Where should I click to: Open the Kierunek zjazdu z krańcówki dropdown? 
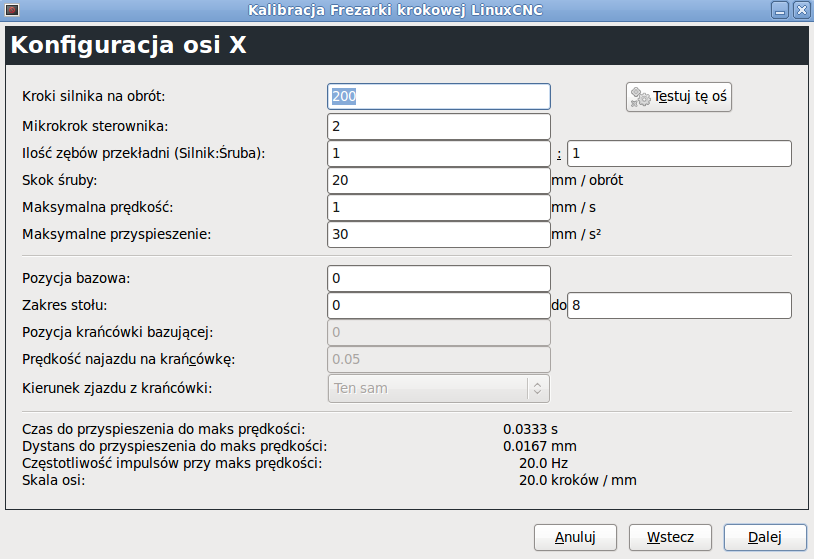(x=439, y=388)
